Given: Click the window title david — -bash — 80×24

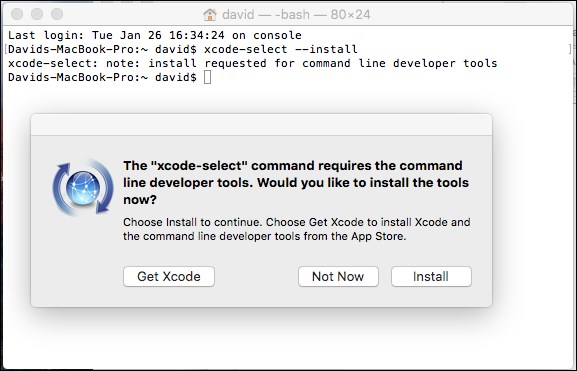Looking at the screenshot, I should tap(296, 15).
